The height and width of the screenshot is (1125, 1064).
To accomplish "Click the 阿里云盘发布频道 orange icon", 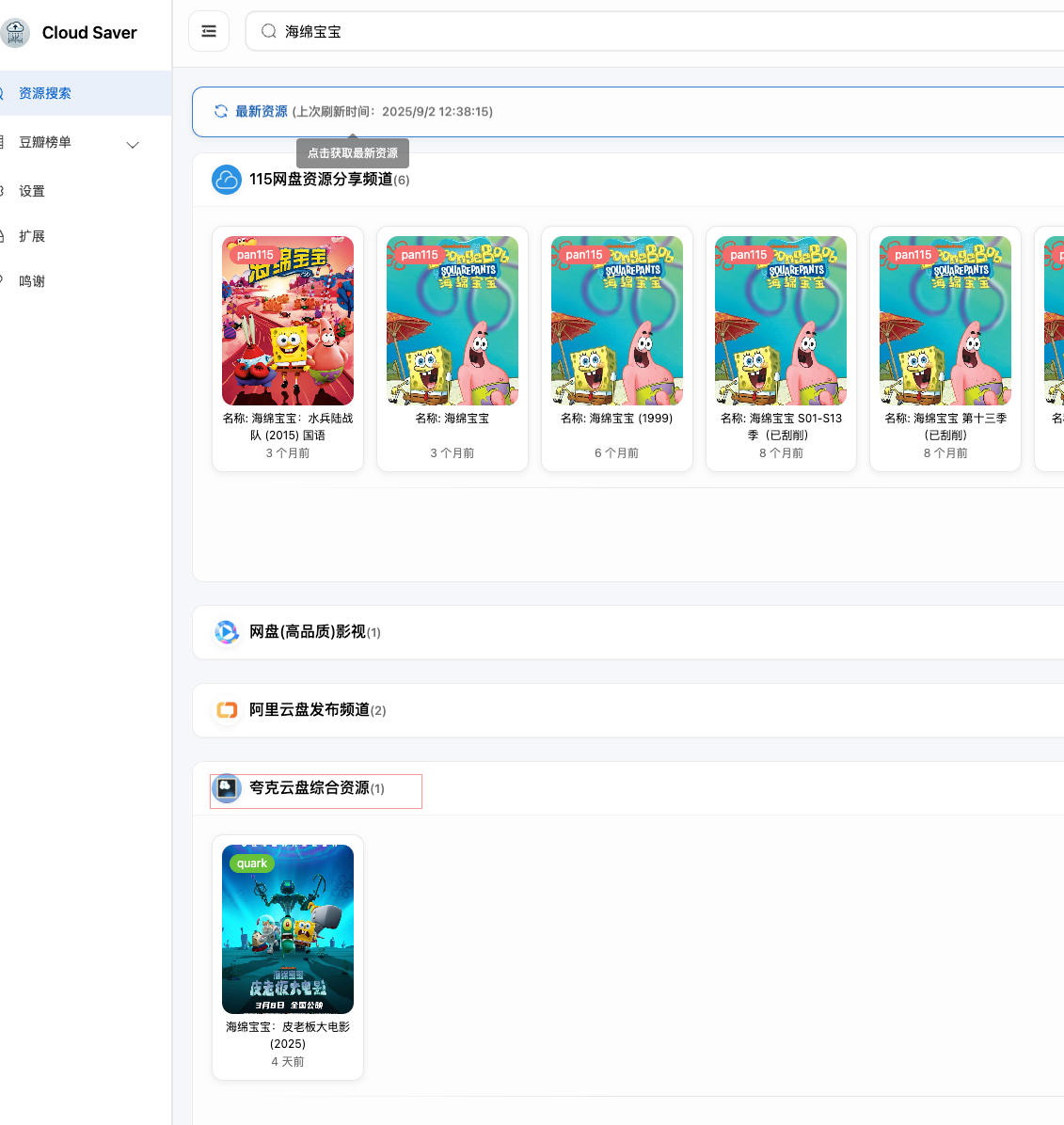I will point(227,710).
